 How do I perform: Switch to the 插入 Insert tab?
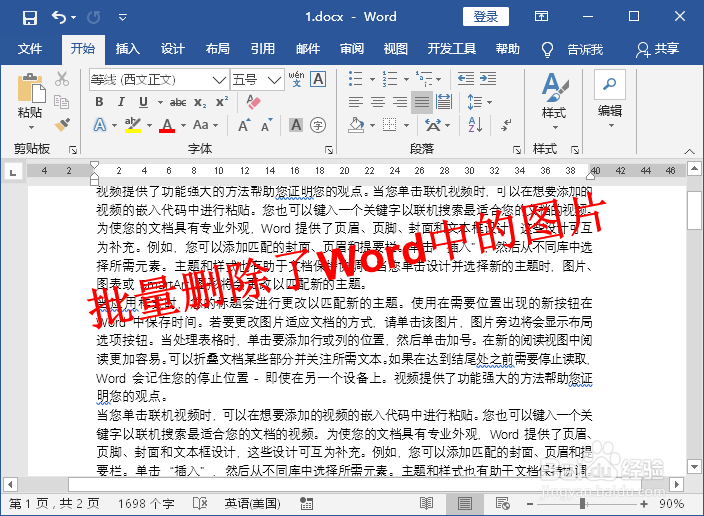[128, 49]
